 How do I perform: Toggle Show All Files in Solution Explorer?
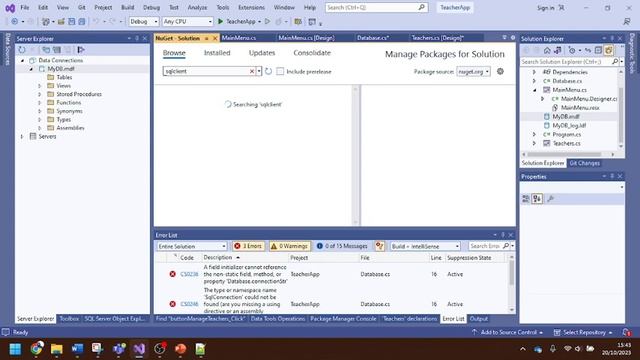pyautogui.click(x=609, y=50)
